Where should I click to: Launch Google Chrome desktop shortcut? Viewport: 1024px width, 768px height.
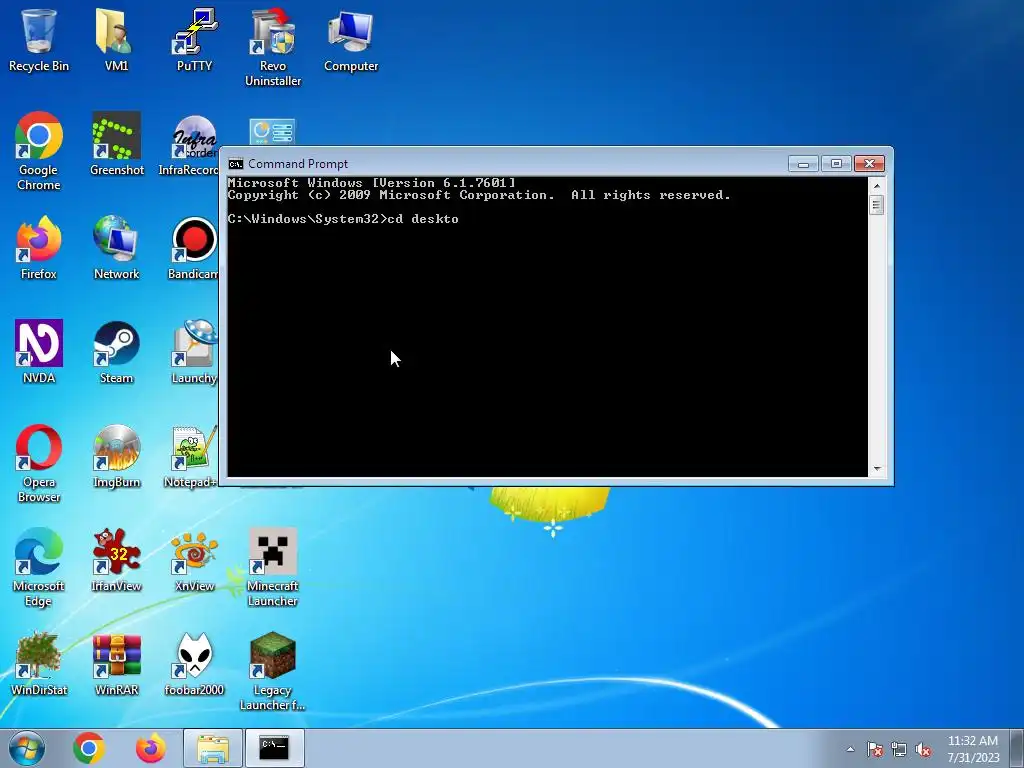39,152
